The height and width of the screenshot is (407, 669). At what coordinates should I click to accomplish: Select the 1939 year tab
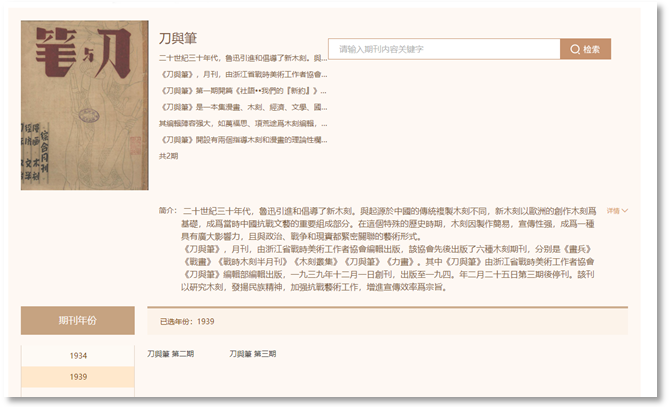78,377
